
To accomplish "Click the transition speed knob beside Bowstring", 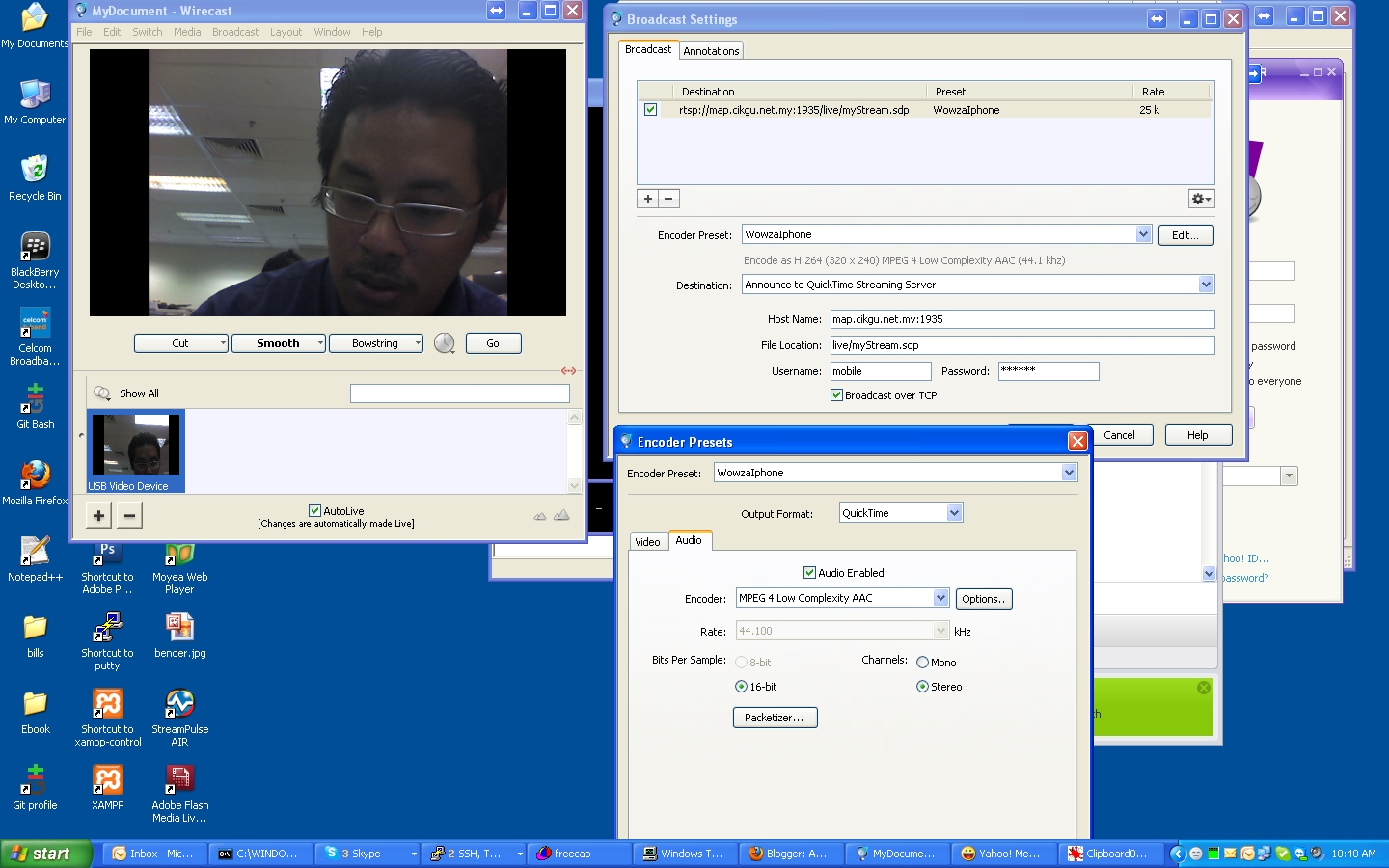I will (x=444, y=343).
